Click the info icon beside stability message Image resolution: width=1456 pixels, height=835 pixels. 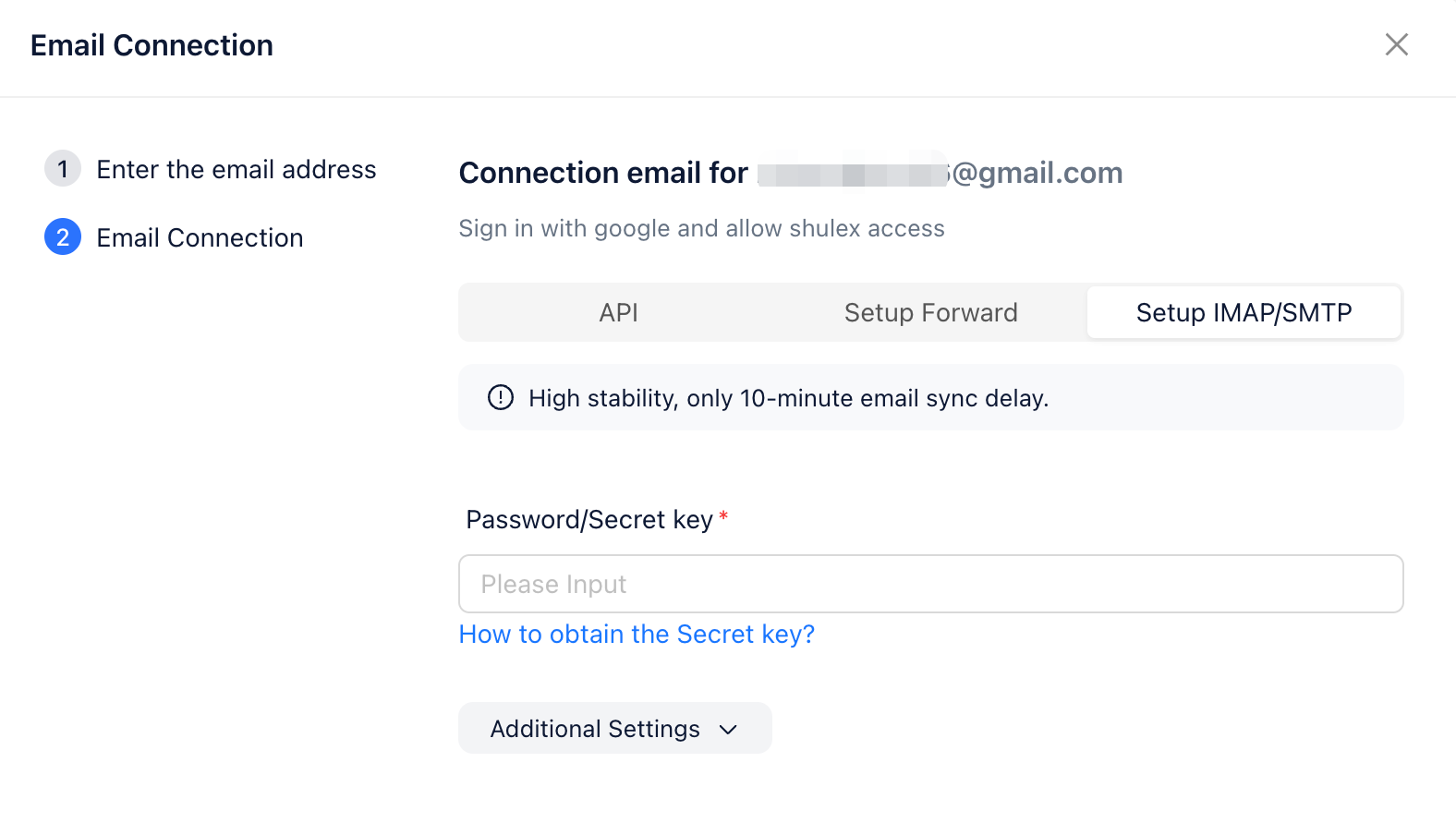click(500, 397)
